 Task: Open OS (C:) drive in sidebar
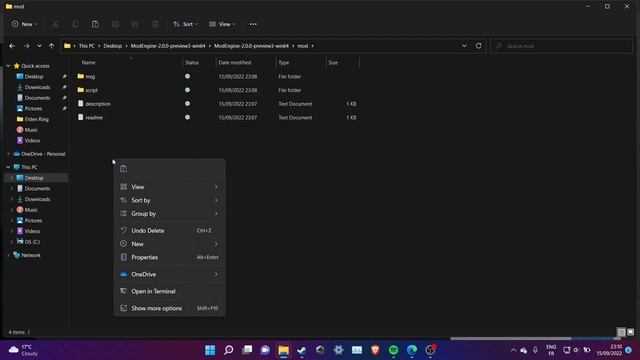(x=28, y=242)
